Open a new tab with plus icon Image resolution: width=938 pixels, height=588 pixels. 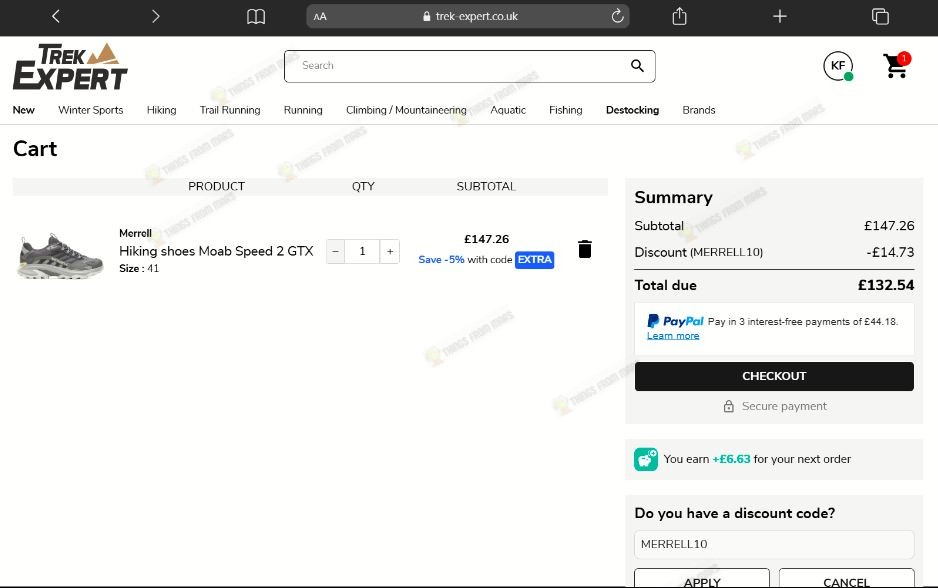(x=779, y=16)
